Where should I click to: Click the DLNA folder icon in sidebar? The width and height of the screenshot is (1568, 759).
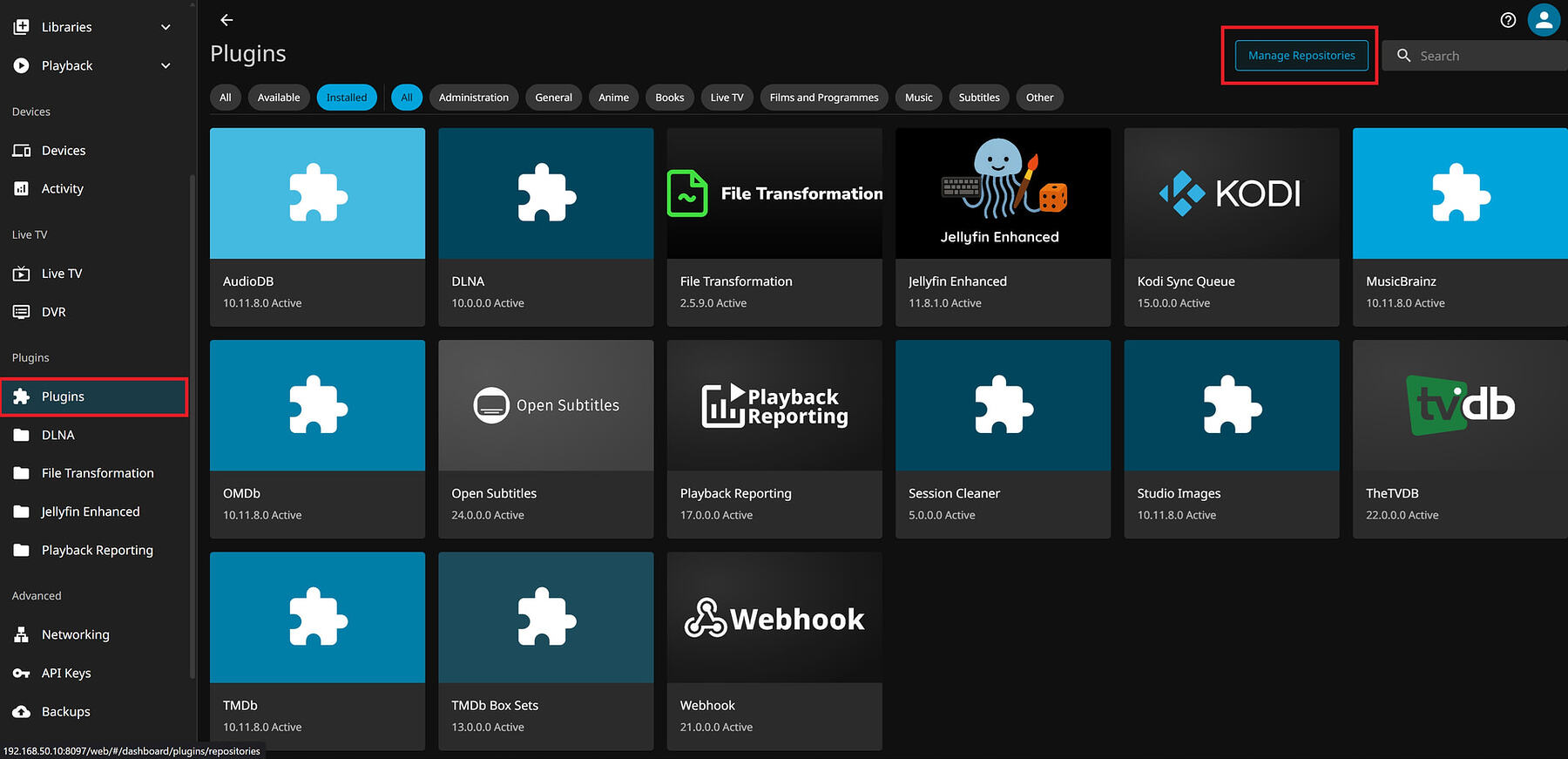click(22, 435)
